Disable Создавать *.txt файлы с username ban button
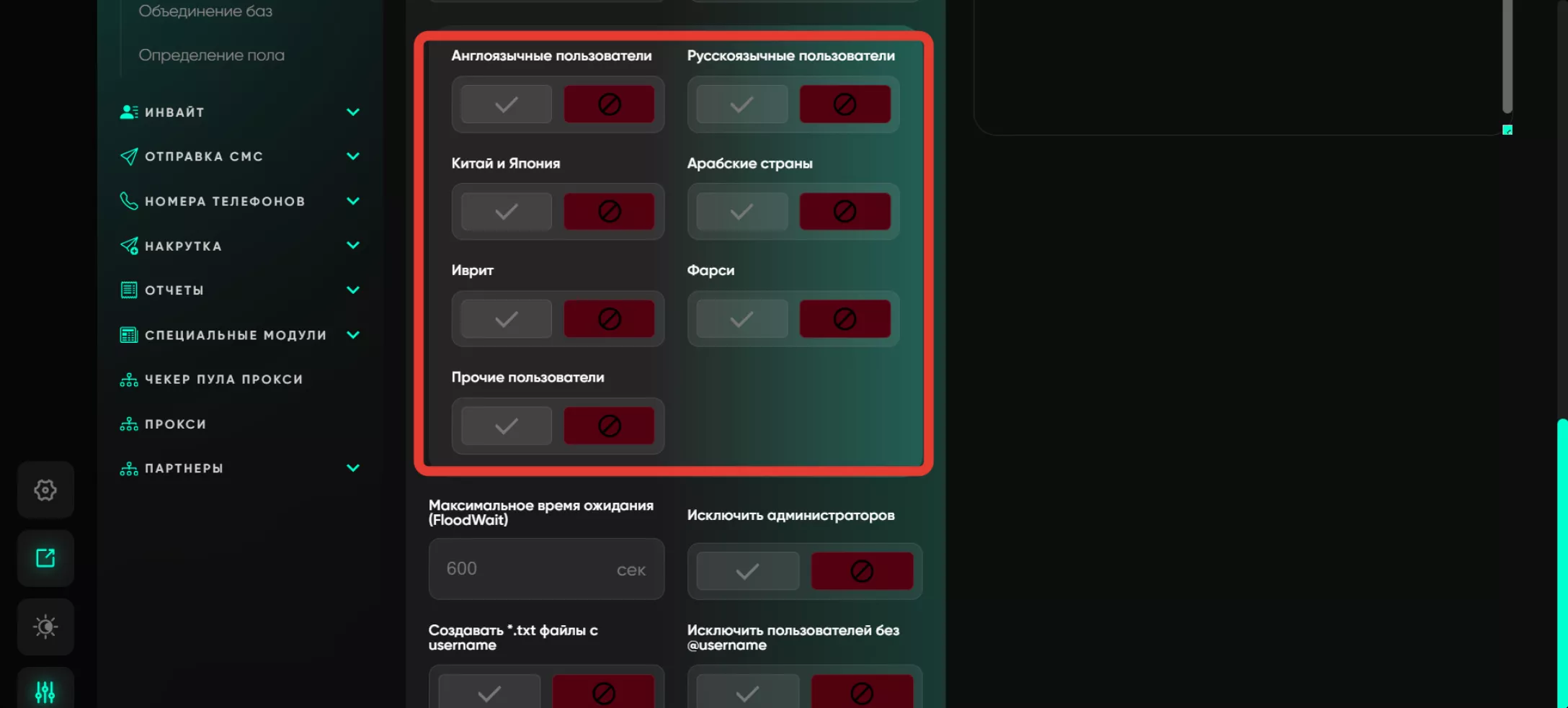The image size is (1568, 708). 604,691
